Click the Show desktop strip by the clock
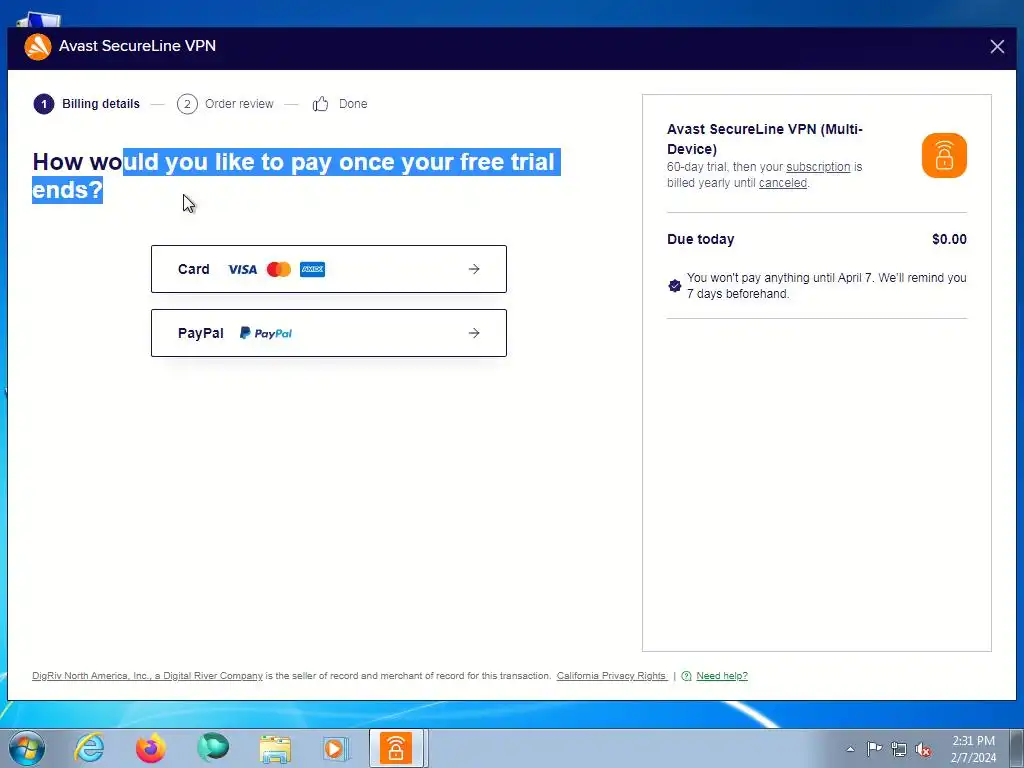The image size is (1024, 768). click(1017, 748)
